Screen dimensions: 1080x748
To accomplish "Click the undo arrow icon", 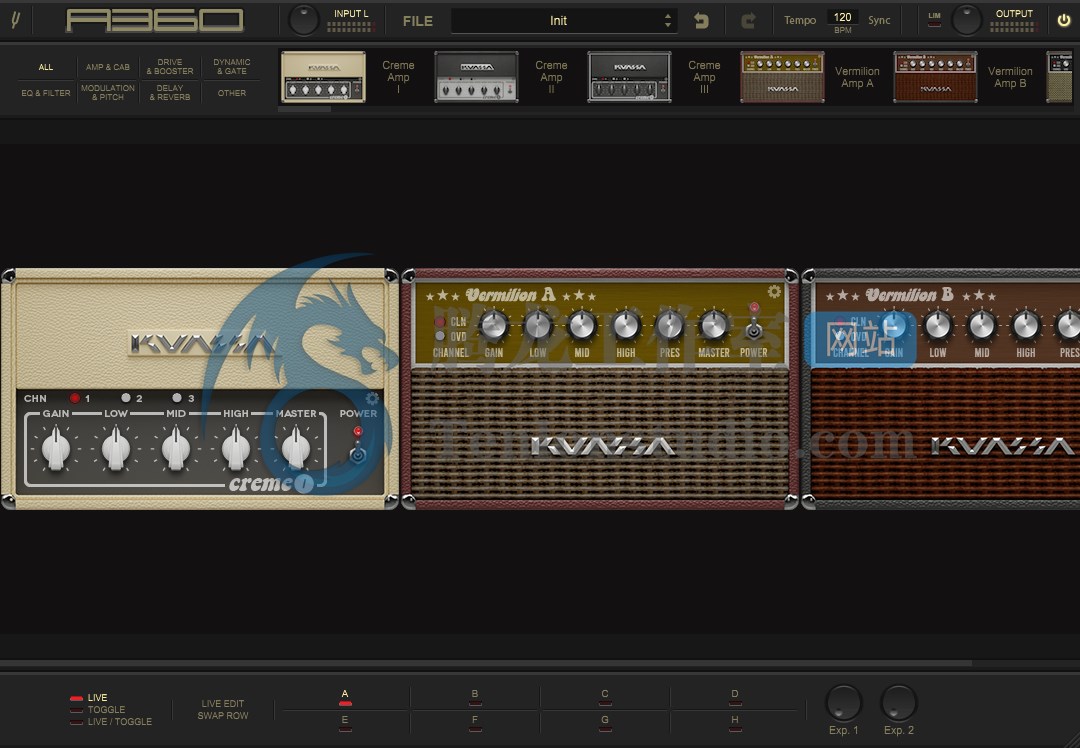I will 701,21.
